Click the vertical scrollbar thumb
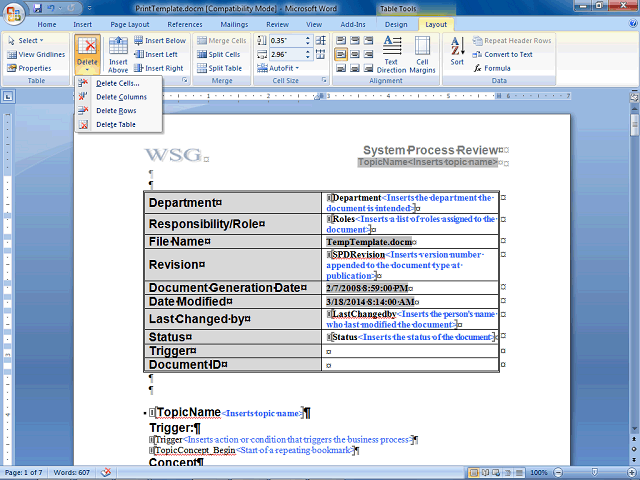640x480 pixels. [x=634, y=124]
